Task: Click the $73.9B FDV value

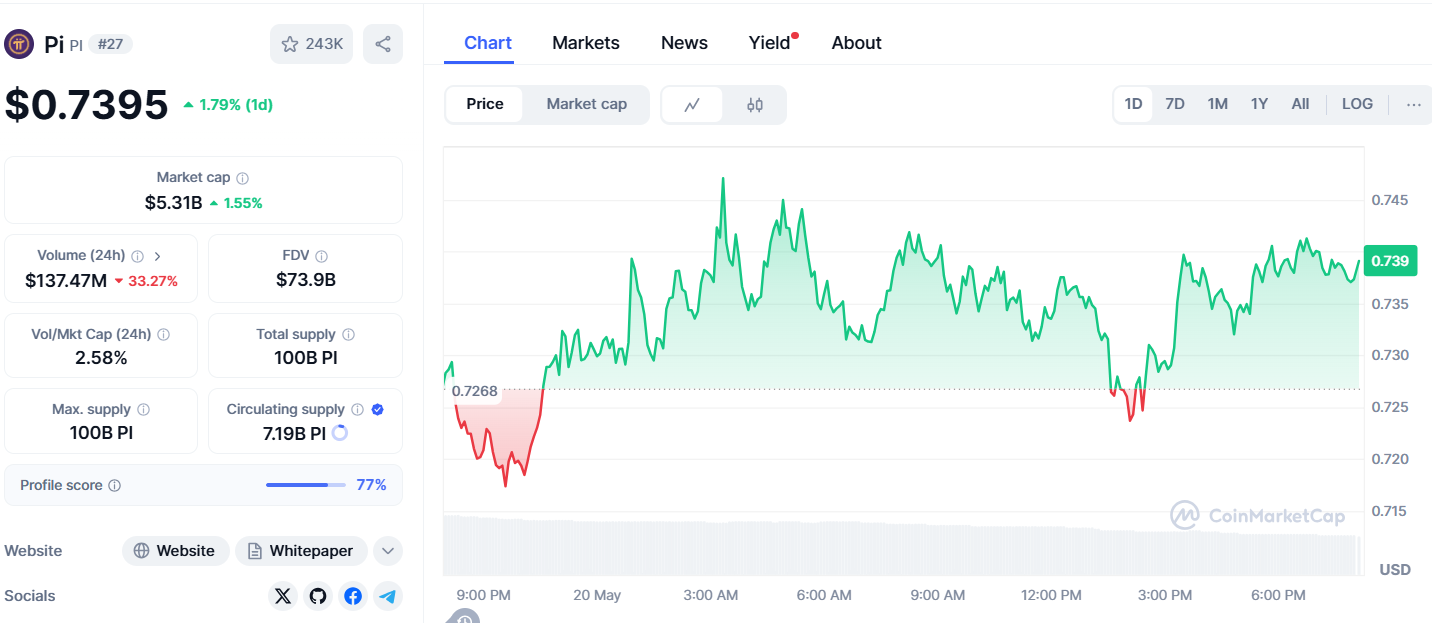Action: tap(306, 280)
